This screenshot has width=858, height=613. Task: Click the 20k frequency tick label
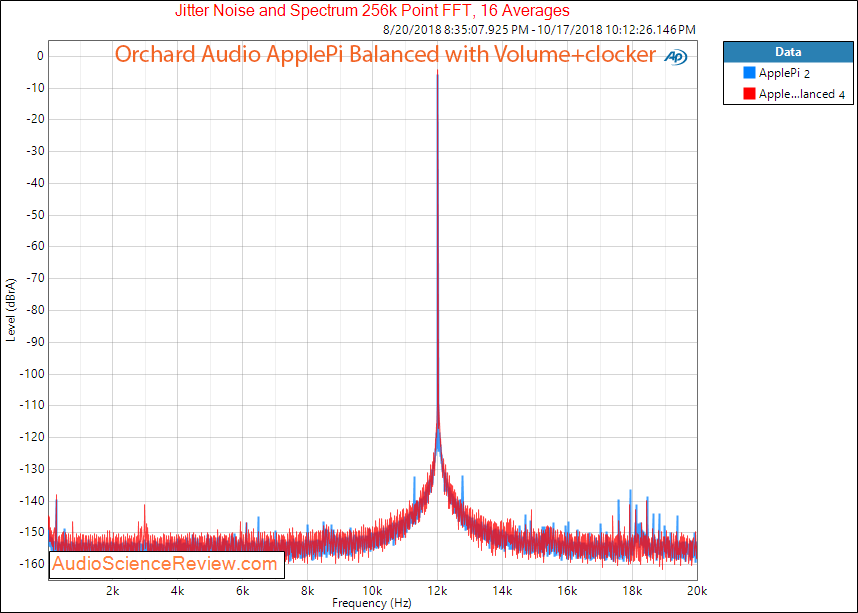click(x=697, y=591)
